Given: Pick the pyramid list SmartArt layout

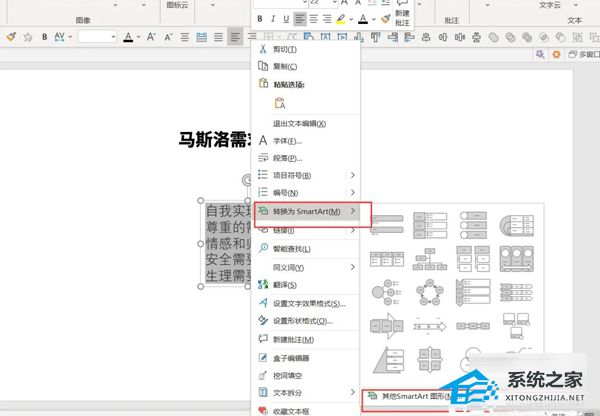Looking at the screenshot, I should tap(388, 359).
